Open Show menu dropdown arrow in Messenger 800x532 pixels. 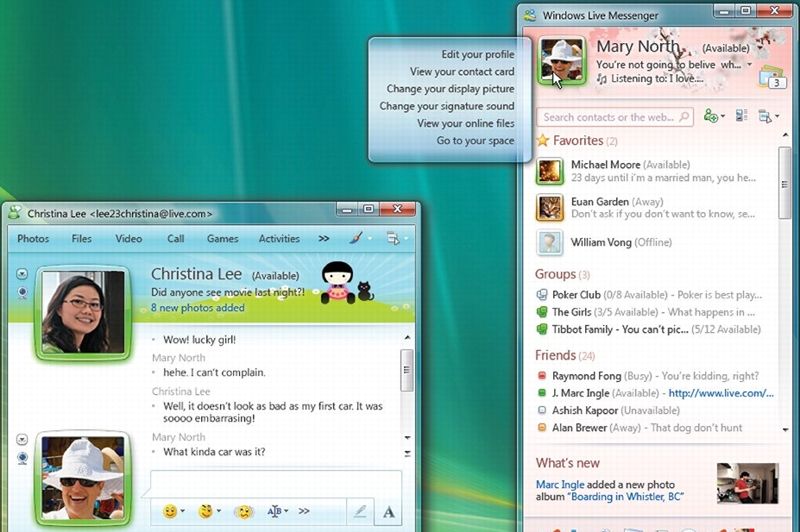tap(777, 117)
